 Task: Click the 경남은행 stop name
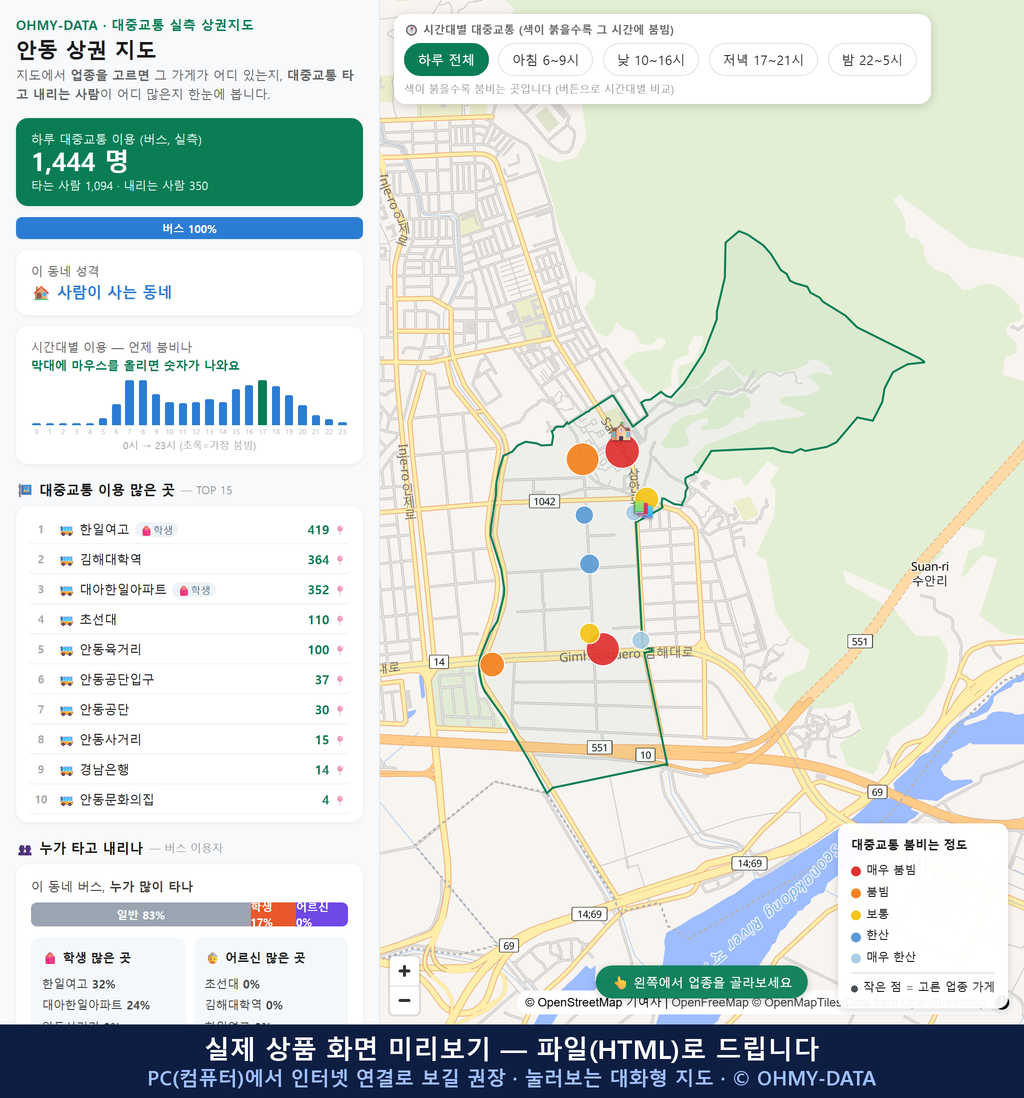point(104,770)
